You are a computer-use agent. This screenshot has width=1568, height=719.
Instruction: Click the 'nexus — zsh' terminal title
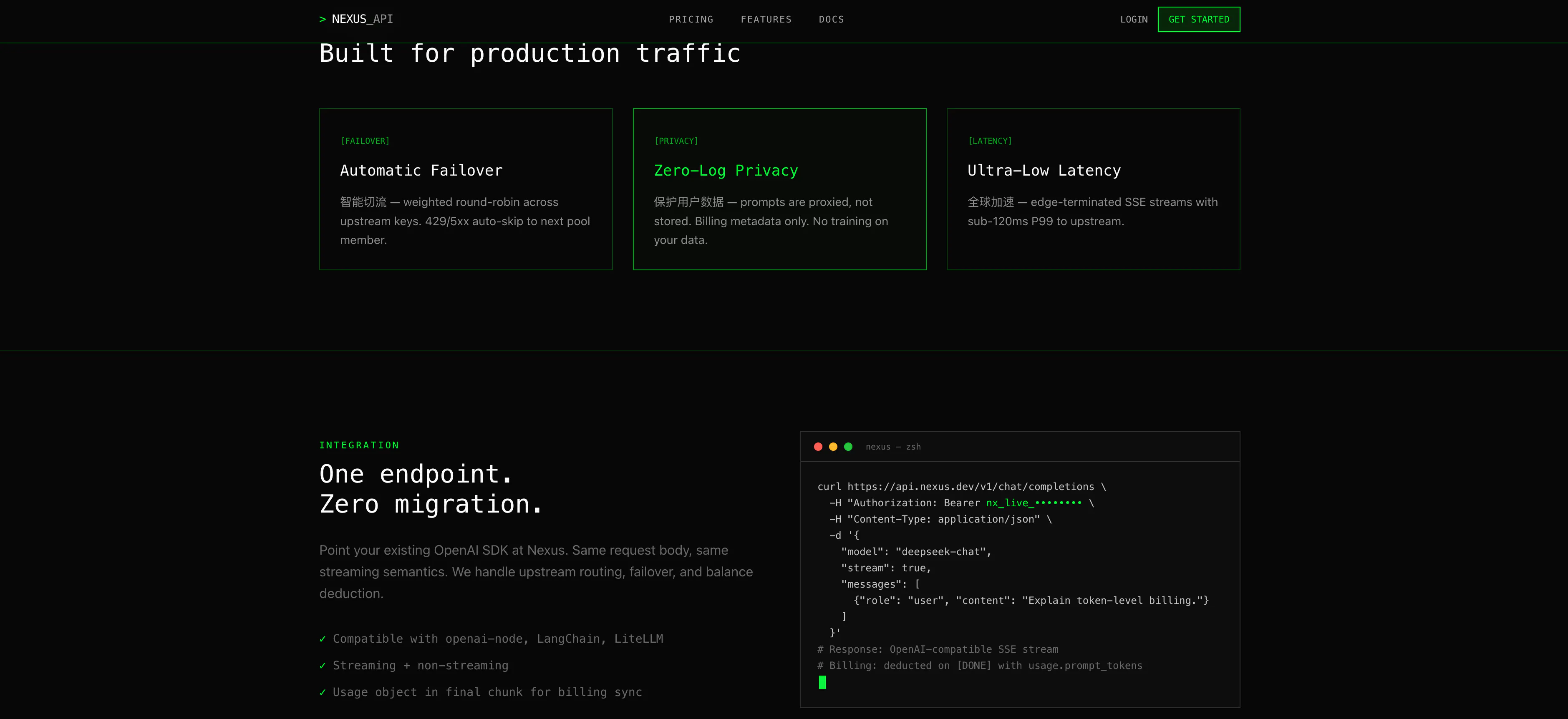click(x=893, y=447)
